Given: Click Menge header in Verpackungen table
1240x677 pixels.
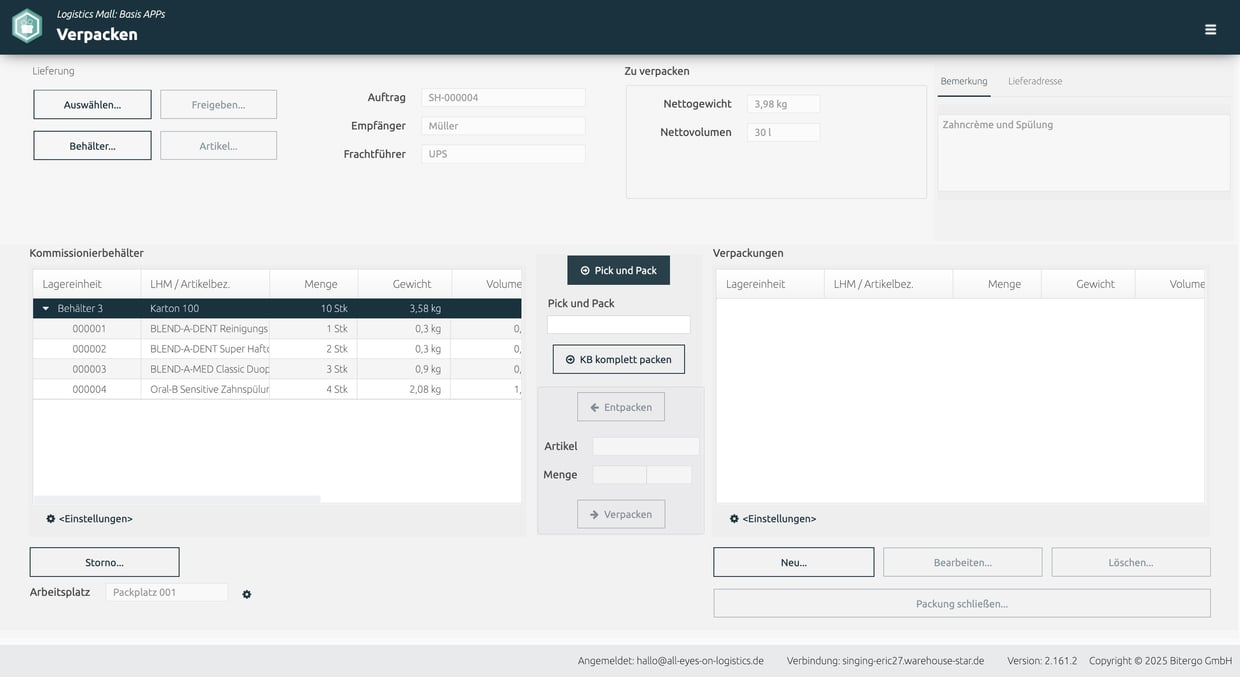Looking at the screenshot, I should click(997, 284).
